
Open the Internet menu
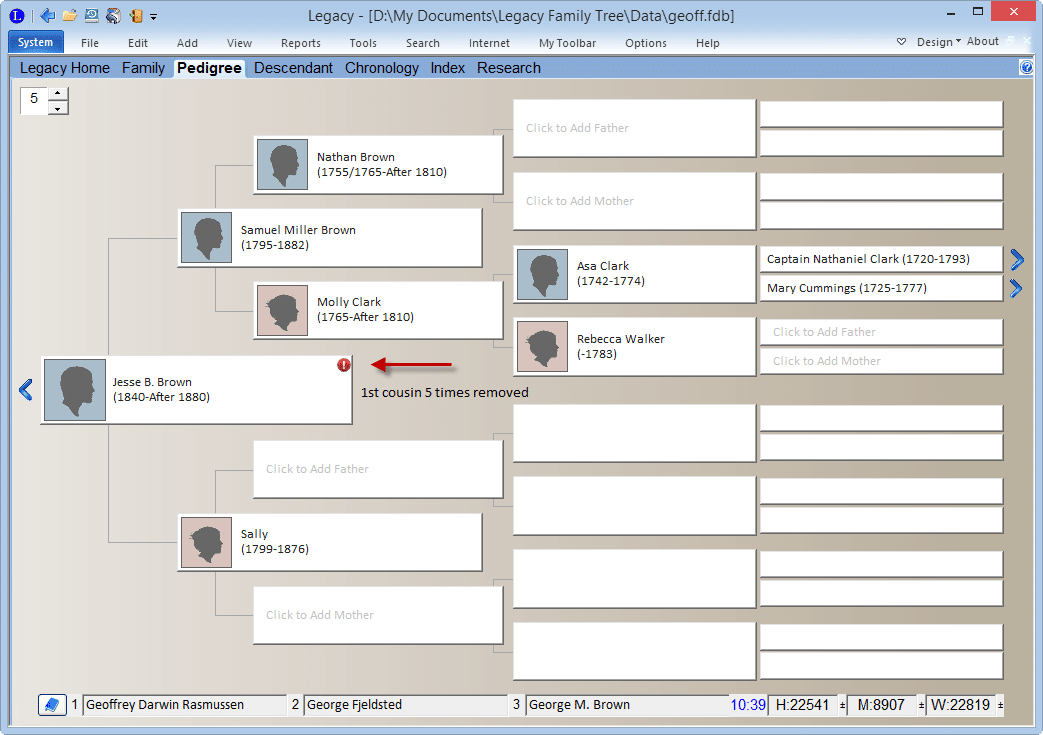pyautogui.click(x=489, y=43)
